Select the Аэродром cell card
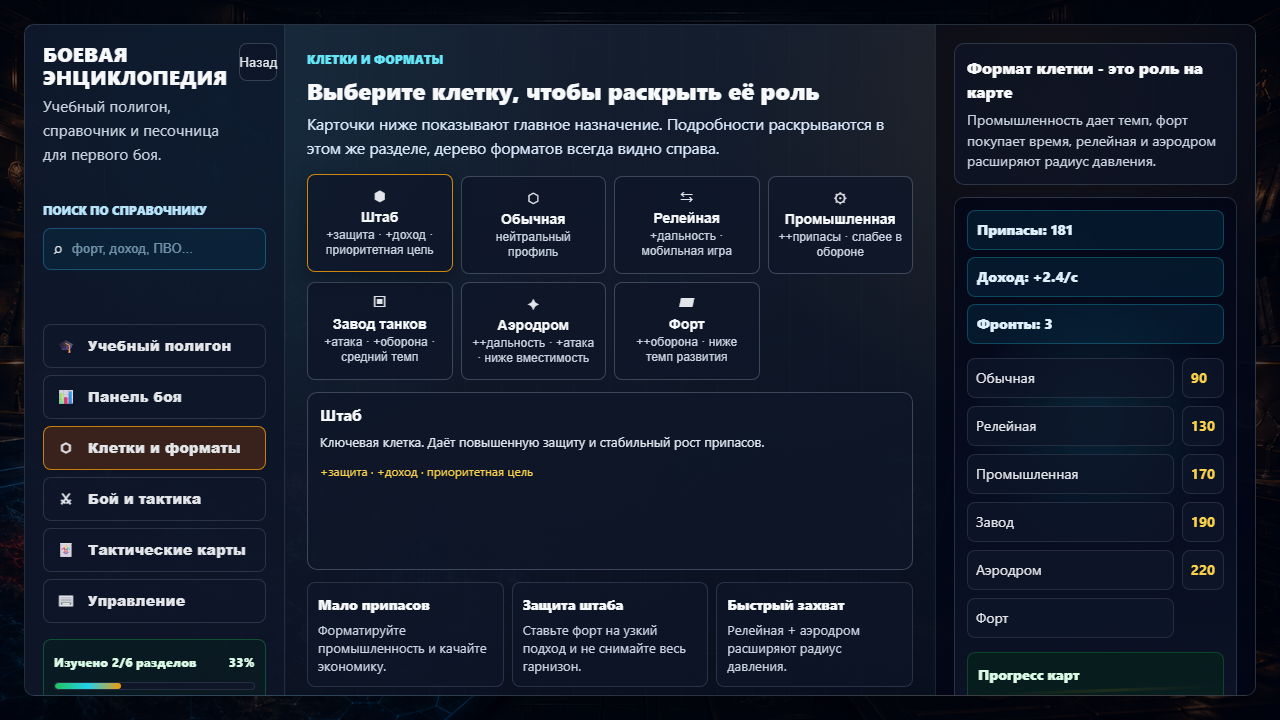 coord(533,331)
